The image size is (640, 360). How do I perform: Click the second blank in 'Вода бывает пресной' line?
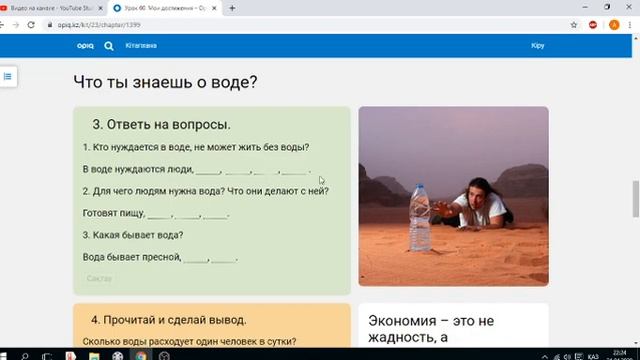pyautogui.click(x=223, y=258)
